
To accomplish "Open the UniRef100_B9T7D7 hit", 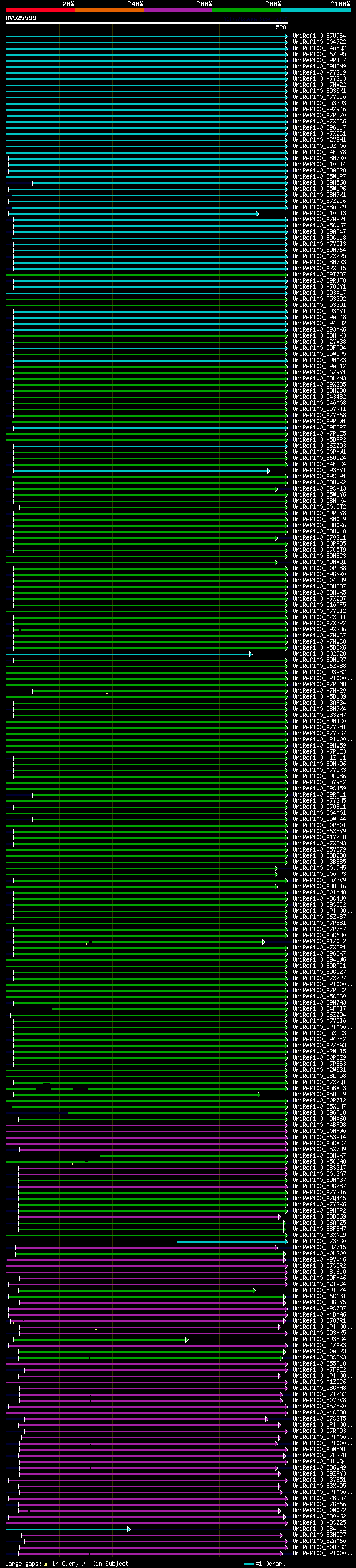I will [x=319, y=275].
